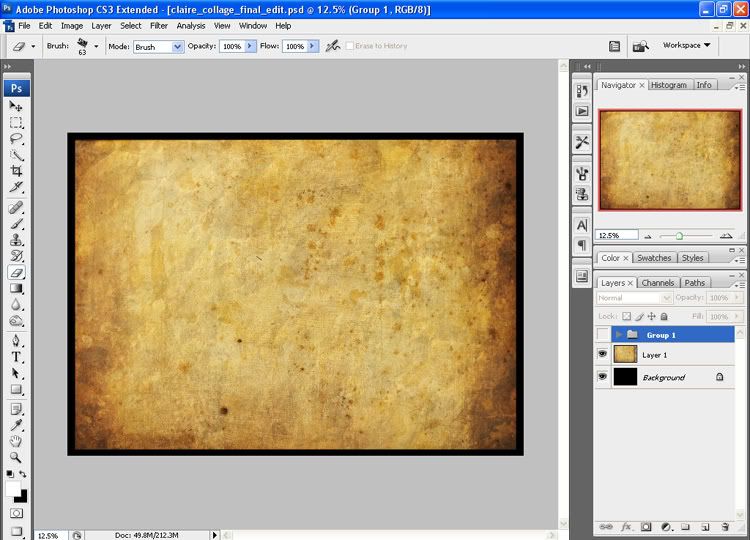The width and height of the screenshot is (750, 540).
Task: Toggle lock position icon
Action: (x=651, y=316)
